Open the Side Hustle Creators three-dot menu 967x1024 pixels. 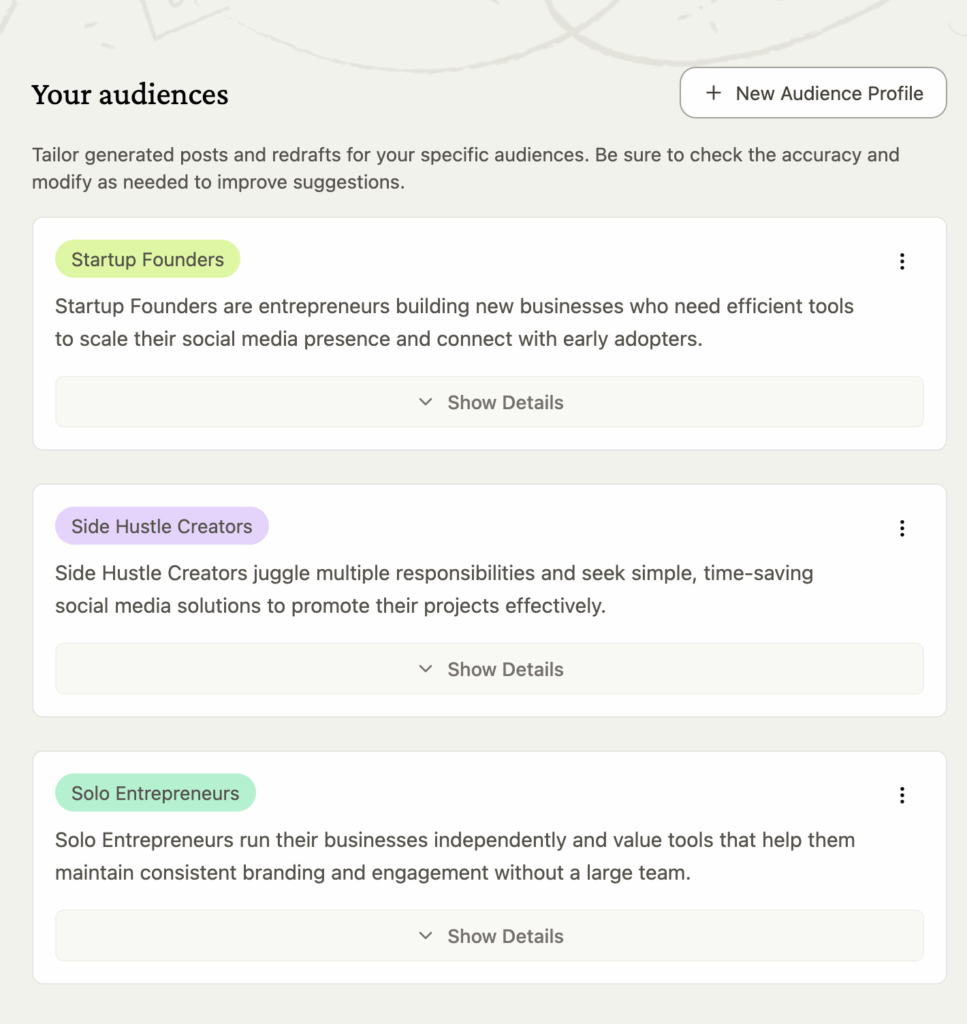tap(902, 528)
